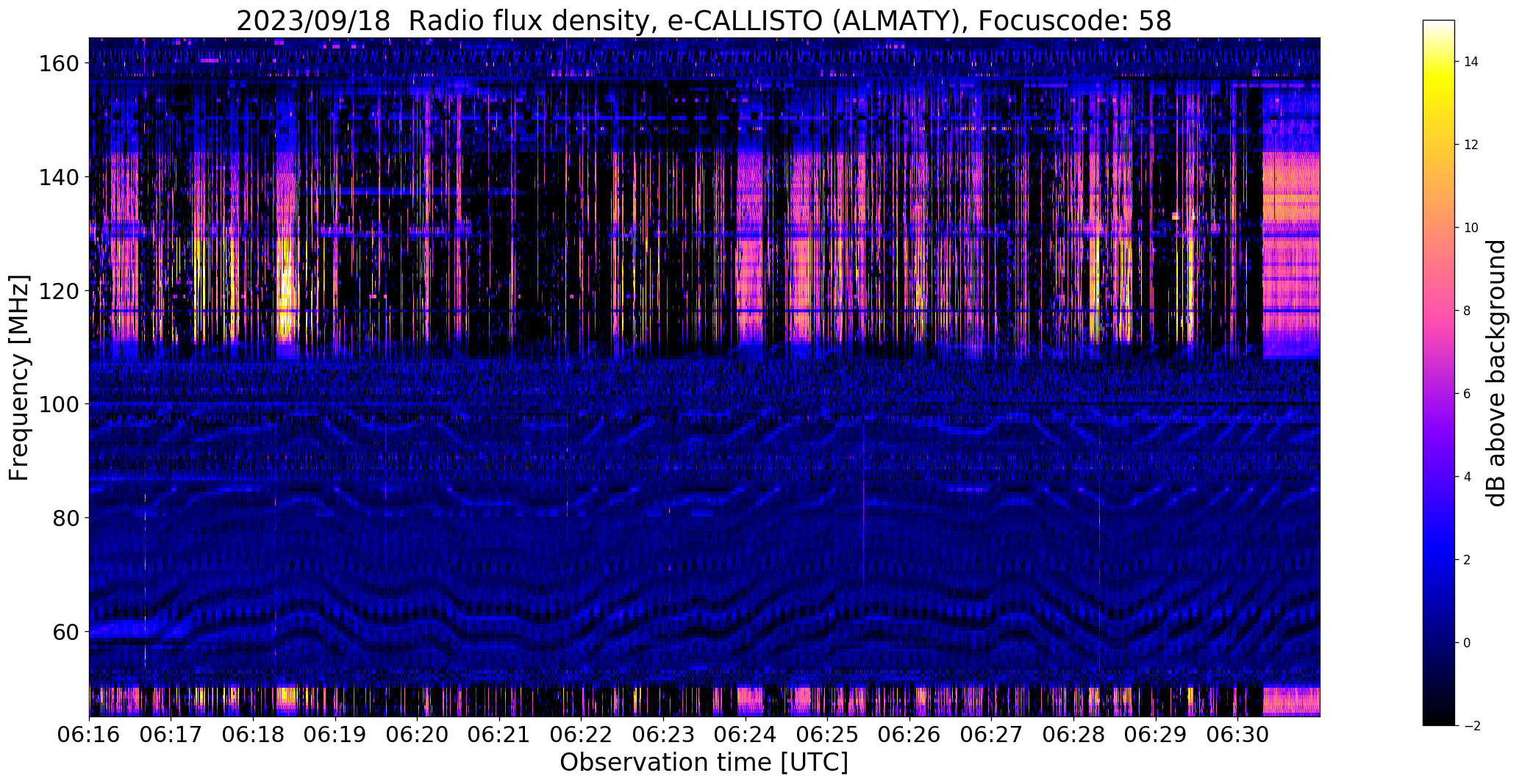Click the colorbar tick value 14
This screenshot has height=784, width=1519.
1470,62
